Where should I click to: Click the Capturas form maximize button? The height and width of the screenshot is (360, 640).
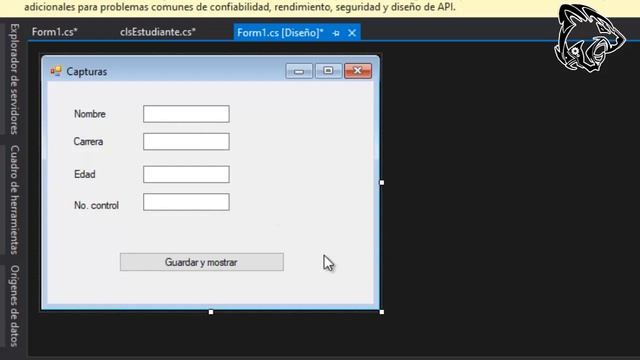coord(328,71)
